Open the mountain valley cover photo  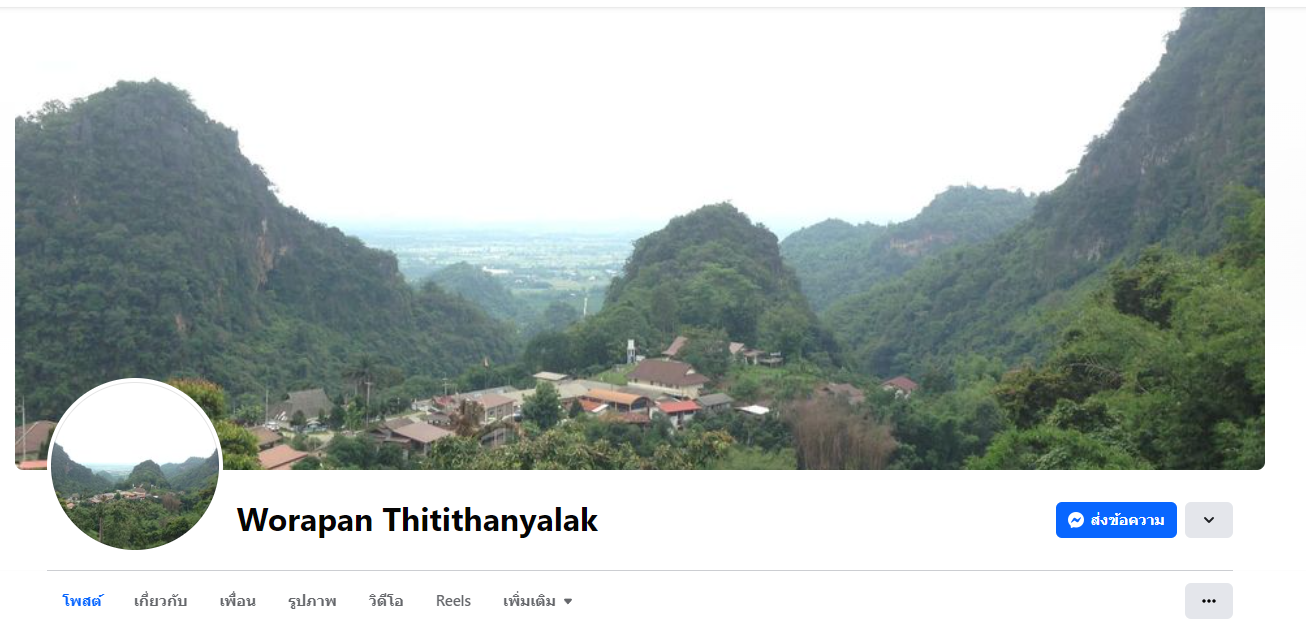click(x=640, y=238)
